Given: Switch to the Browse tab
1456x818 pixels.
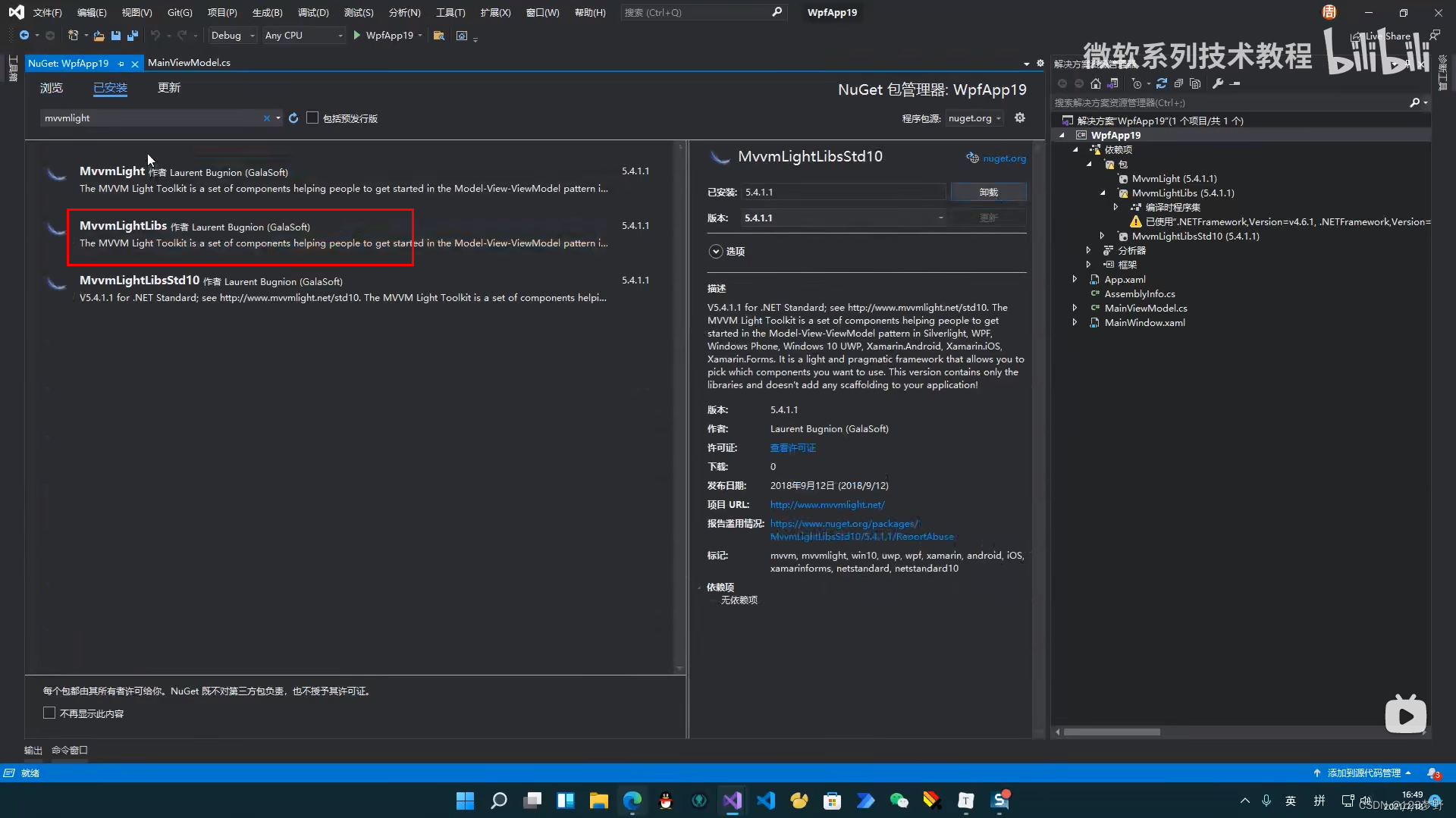Looking at the screenshot, I should [52, 88].
